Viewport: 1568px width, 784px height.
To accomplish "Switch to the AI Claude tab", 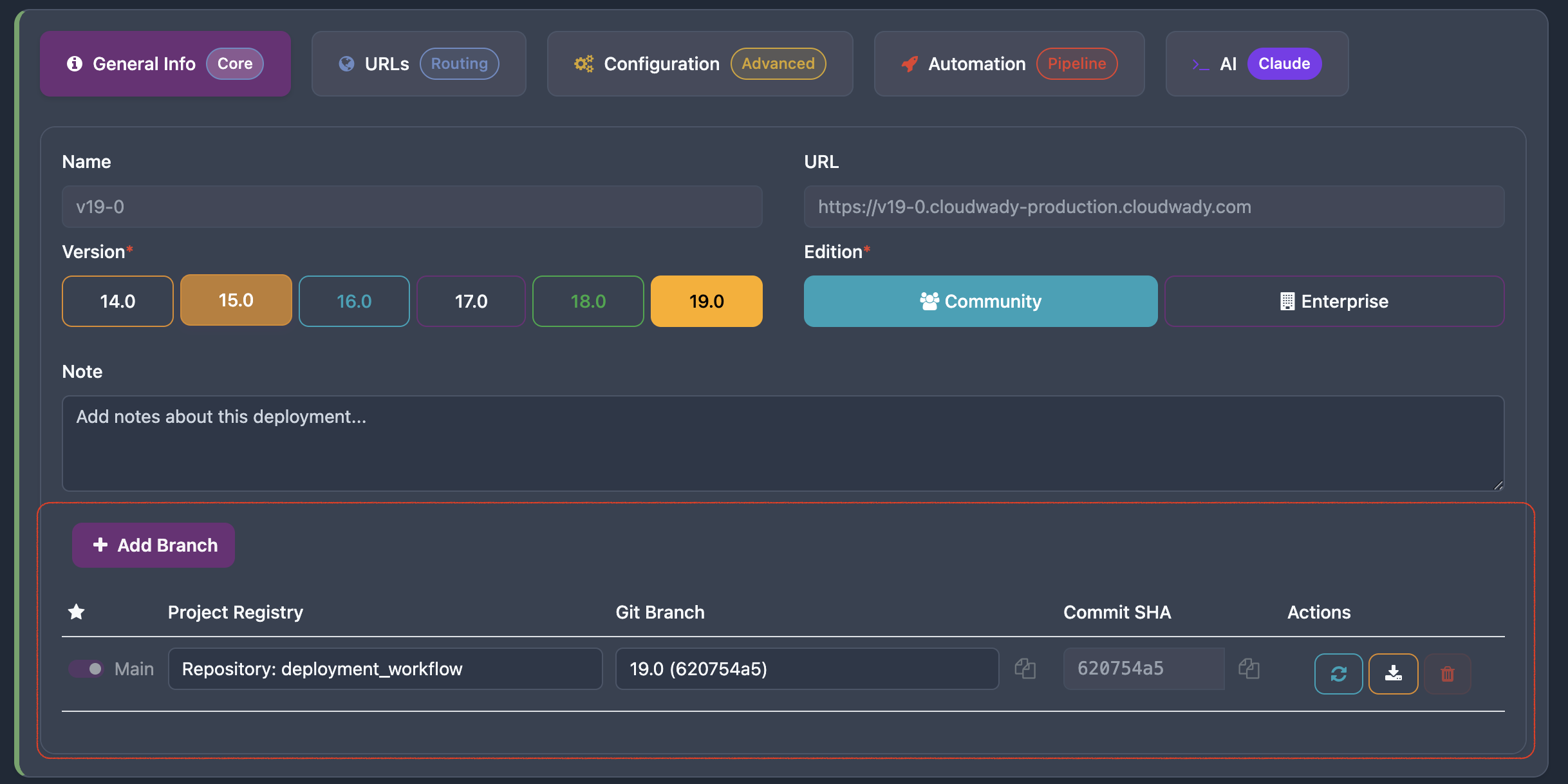I will pos(1255,63).
